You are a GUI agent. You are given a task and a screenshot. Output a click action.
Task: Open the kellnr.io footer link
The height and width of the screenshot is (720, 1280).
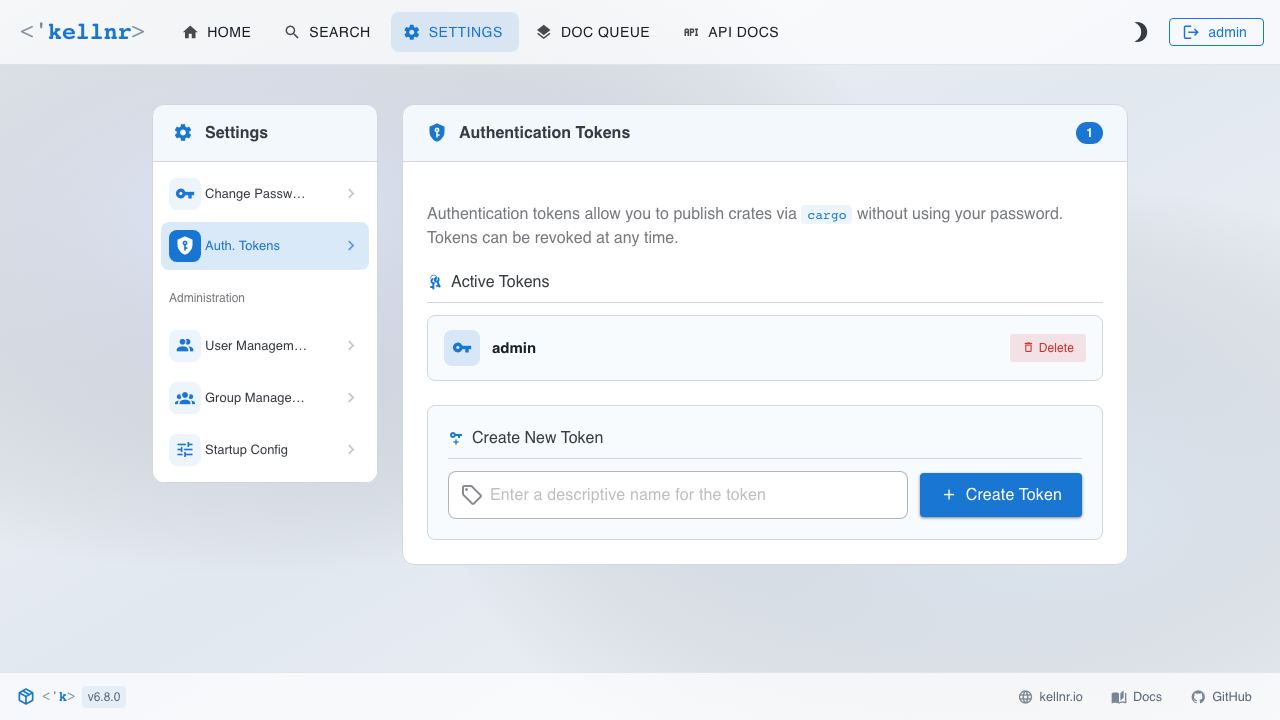(x=1051, y=697)
